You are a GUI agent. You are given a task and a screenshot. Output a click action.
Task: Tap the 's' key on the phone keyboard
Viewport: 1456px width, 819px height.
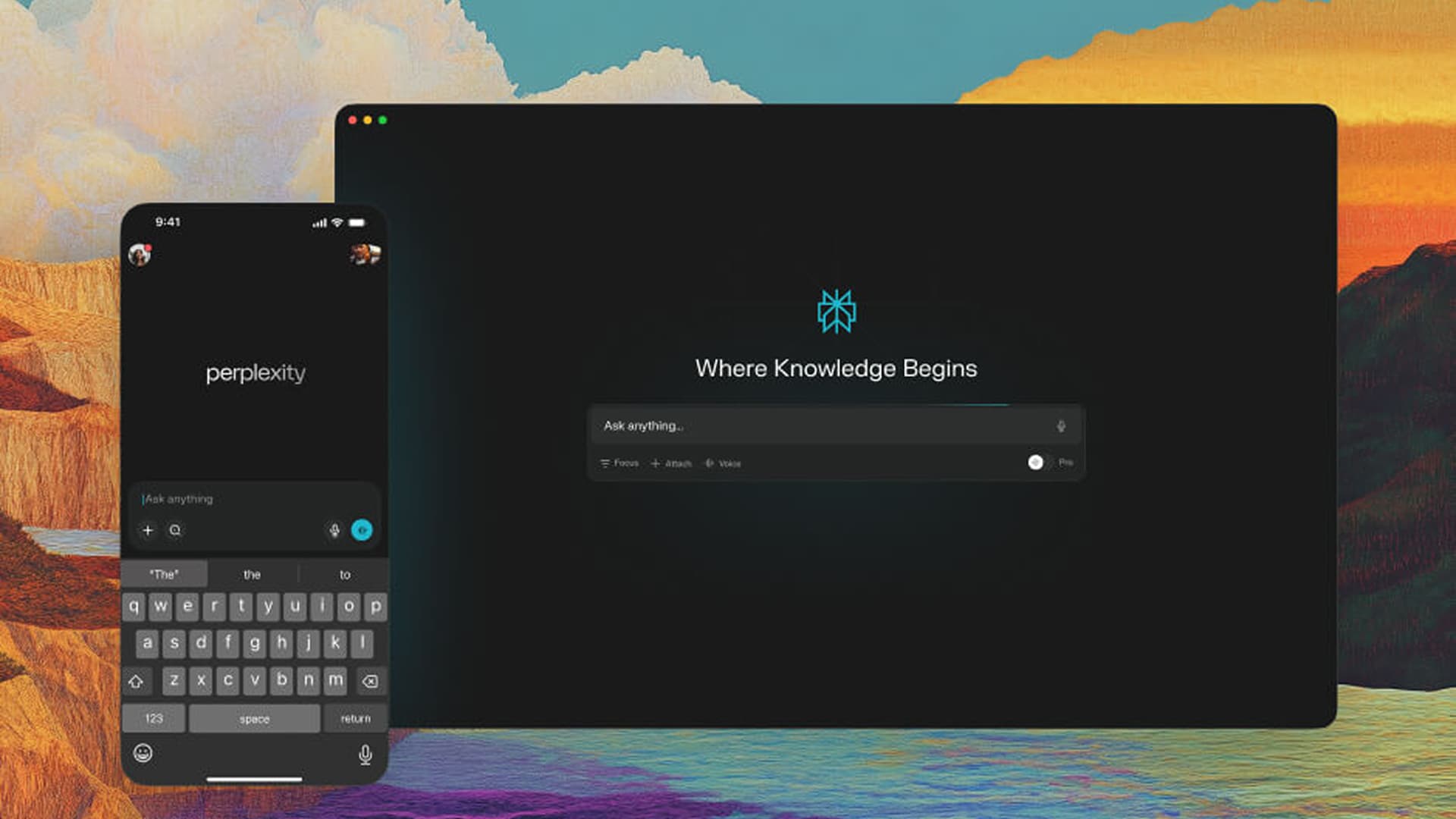[174, 644]
